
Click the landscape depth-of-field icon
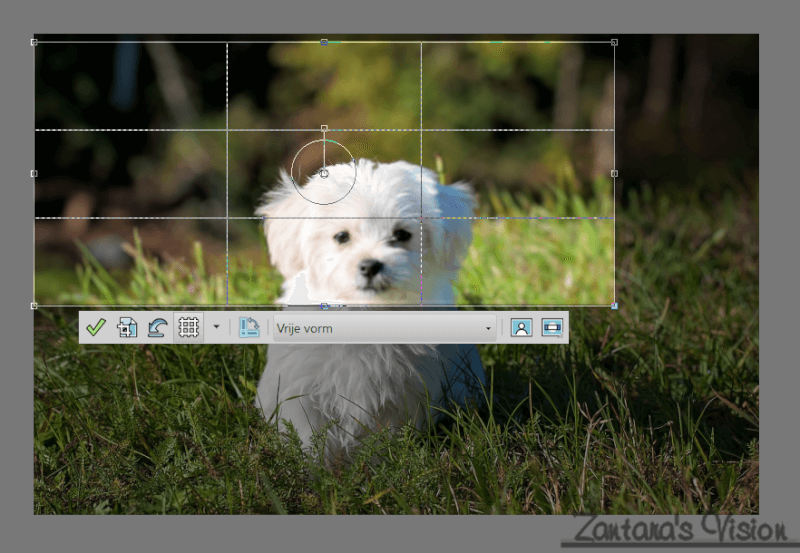[552, 328]
